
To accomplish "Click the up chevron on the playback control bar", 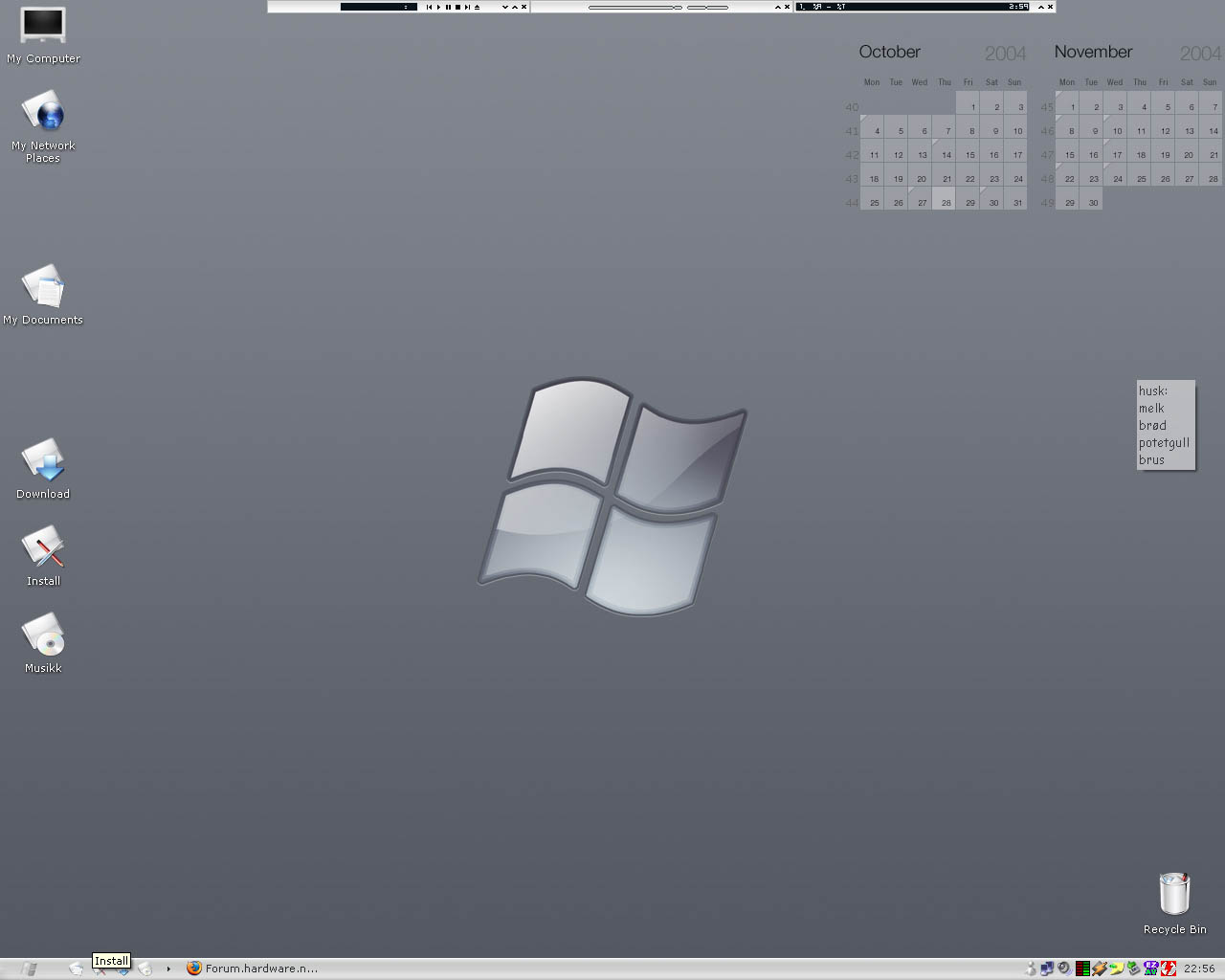I will click(x=515, y=7).
